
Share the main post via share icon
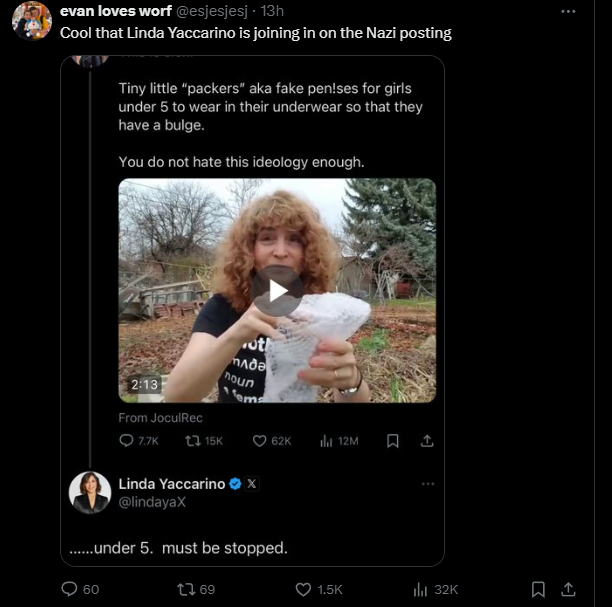click(568, 589)
